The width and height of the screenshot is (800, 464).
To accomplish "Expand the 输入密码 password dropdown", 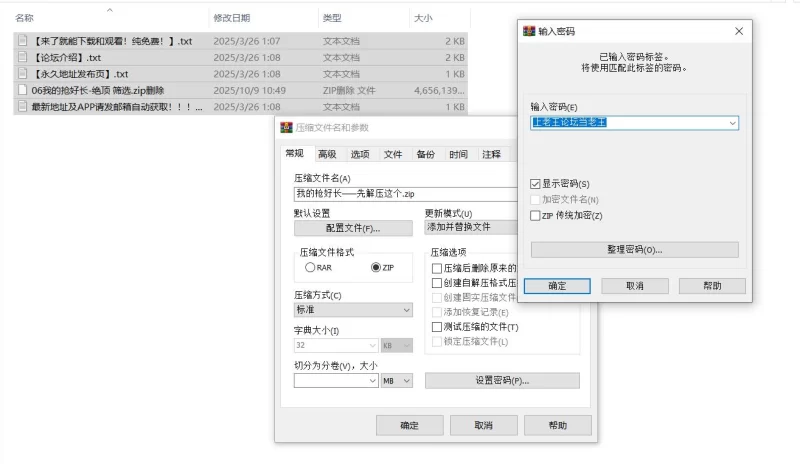I will pyautogui.click(x=733, y=123).
